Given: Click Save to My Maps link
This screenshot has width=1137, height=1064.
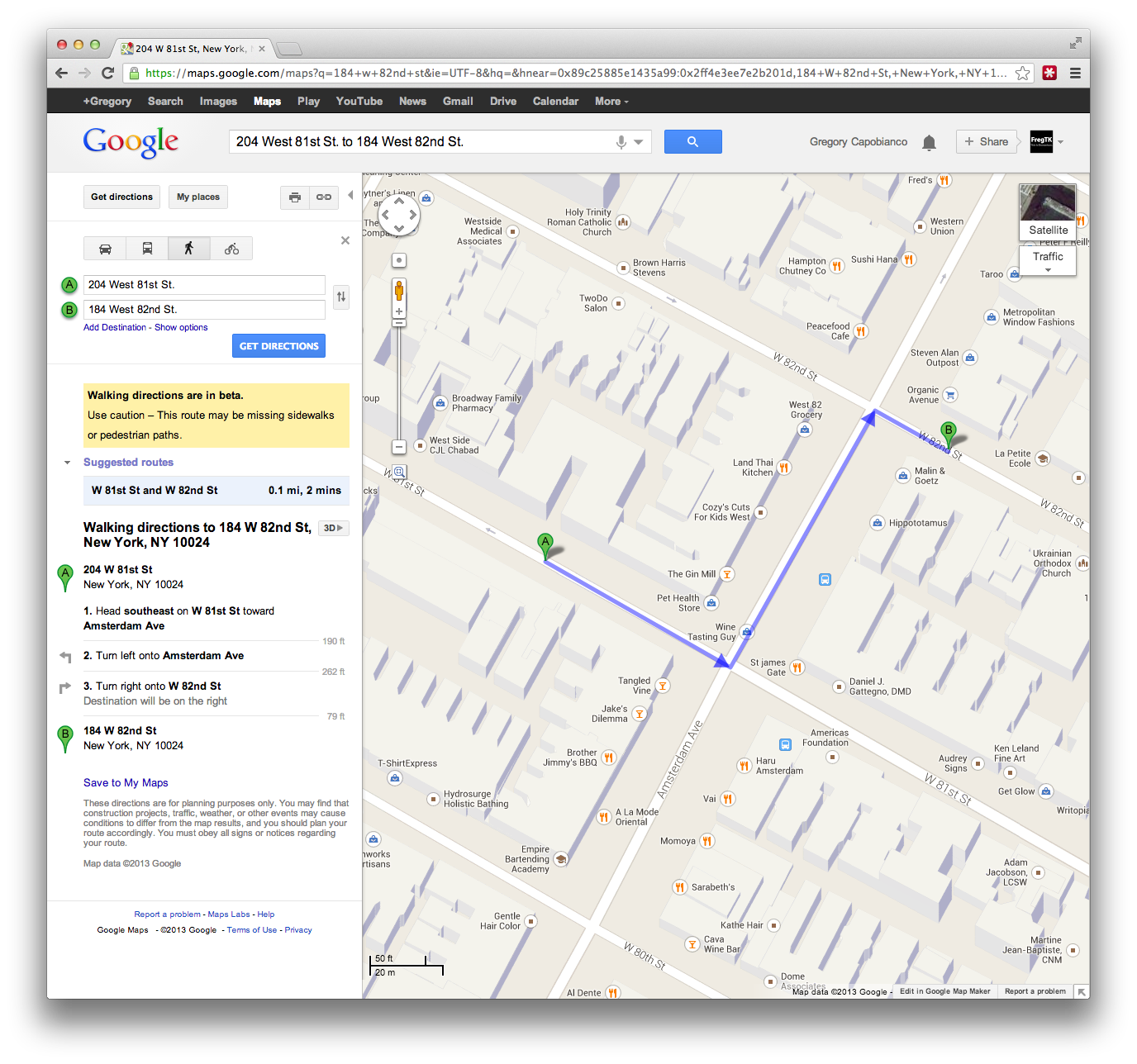Looking at the screenshot, I should tap(126, 783).
